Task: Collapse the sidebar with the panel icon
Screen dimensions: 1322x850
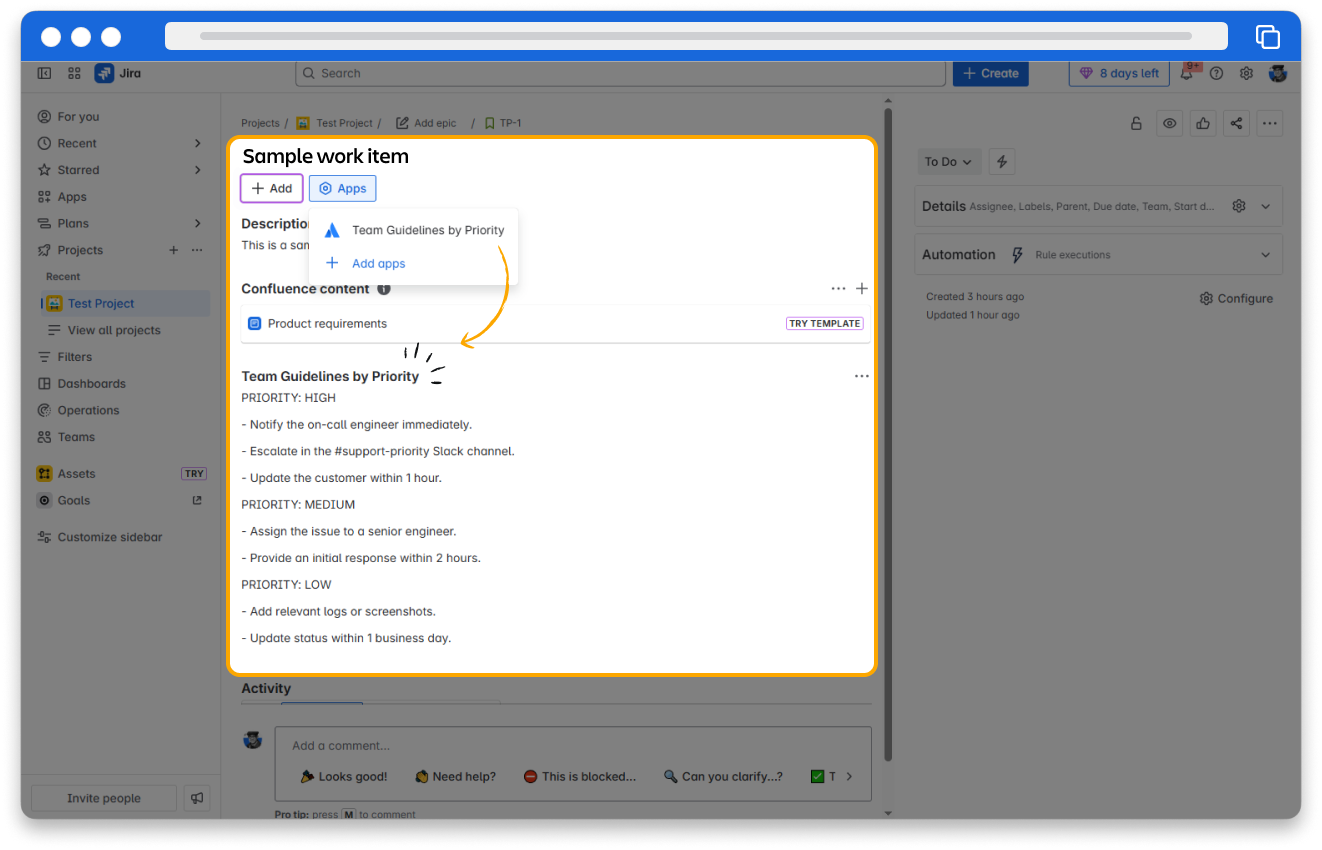Action: [44, 73]
